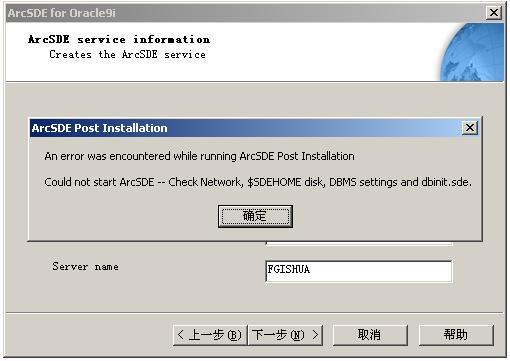Click the globe graphic in the header

click(472, 52)
